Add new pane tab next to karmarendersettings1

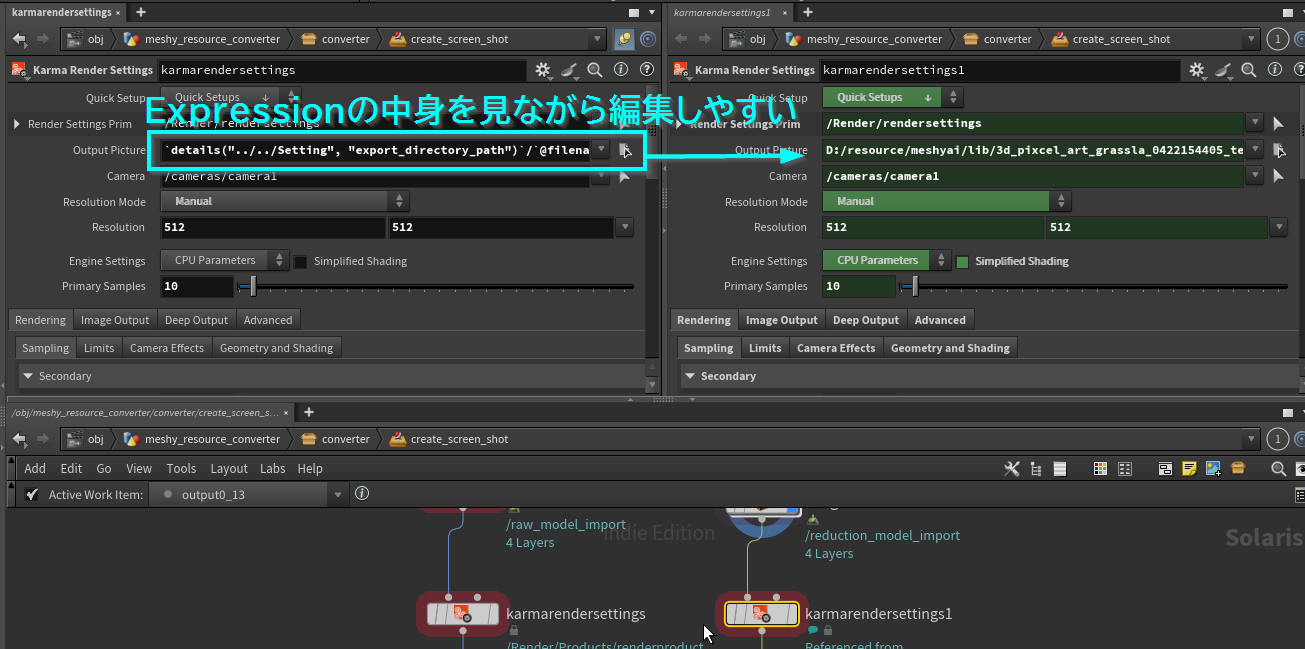point(808,12)
